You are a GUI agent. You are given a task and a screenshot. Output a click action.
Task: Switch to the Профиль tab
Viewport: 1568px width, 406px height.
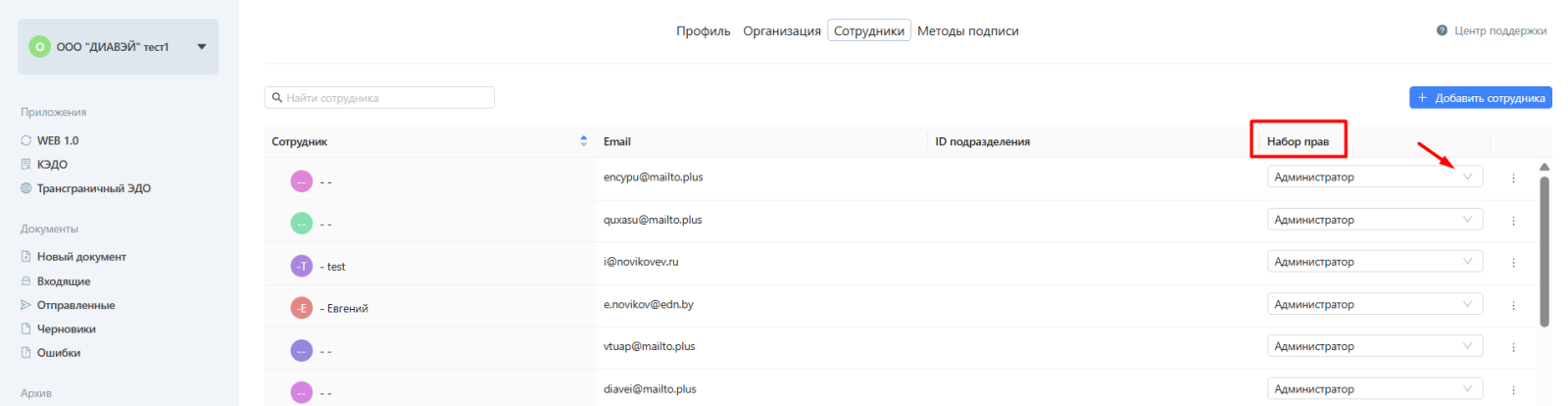(703, 31)
